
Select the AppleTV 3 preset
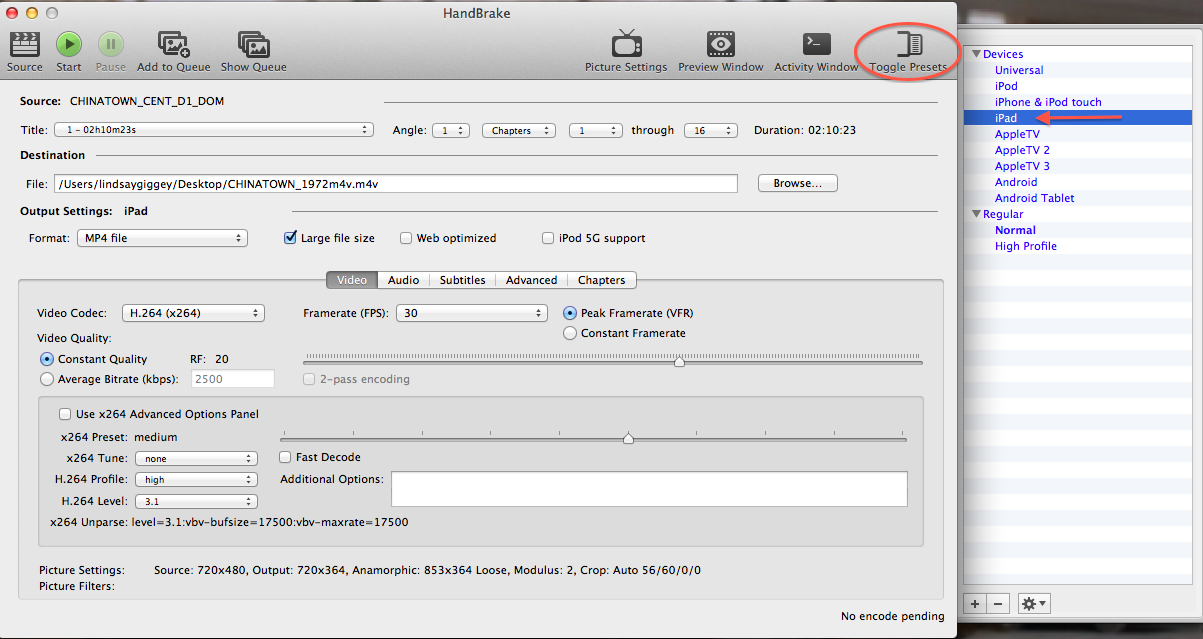pos(1022,166)
